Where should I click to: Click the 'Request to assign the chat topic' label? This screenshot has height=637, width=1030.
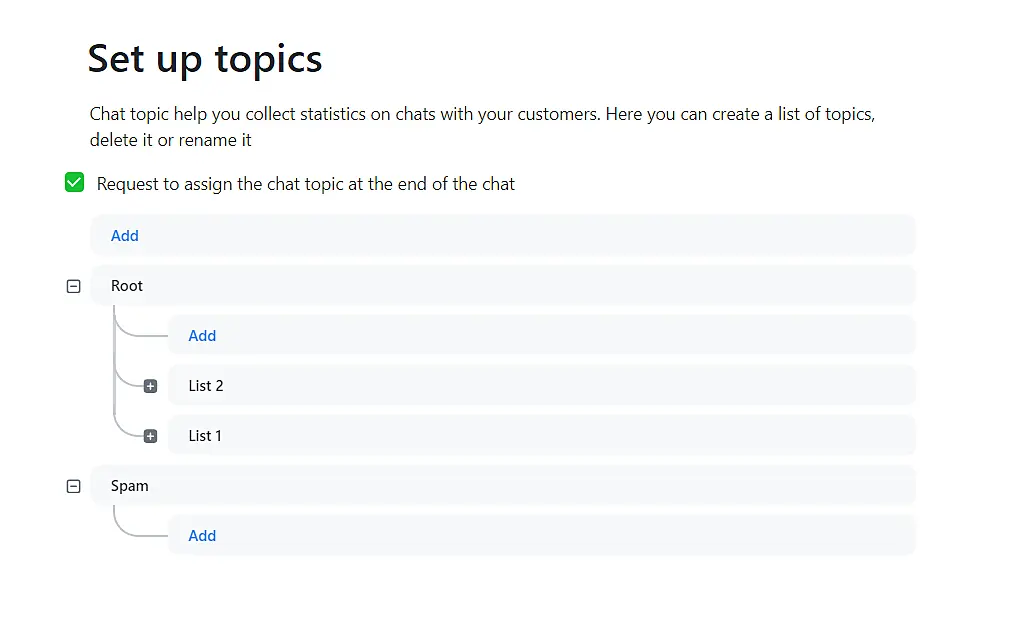305,184
